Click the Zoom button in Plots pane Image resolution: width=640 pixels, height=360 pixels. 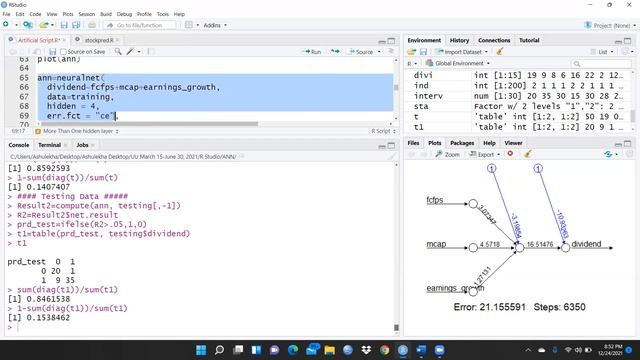pos(448,154)
